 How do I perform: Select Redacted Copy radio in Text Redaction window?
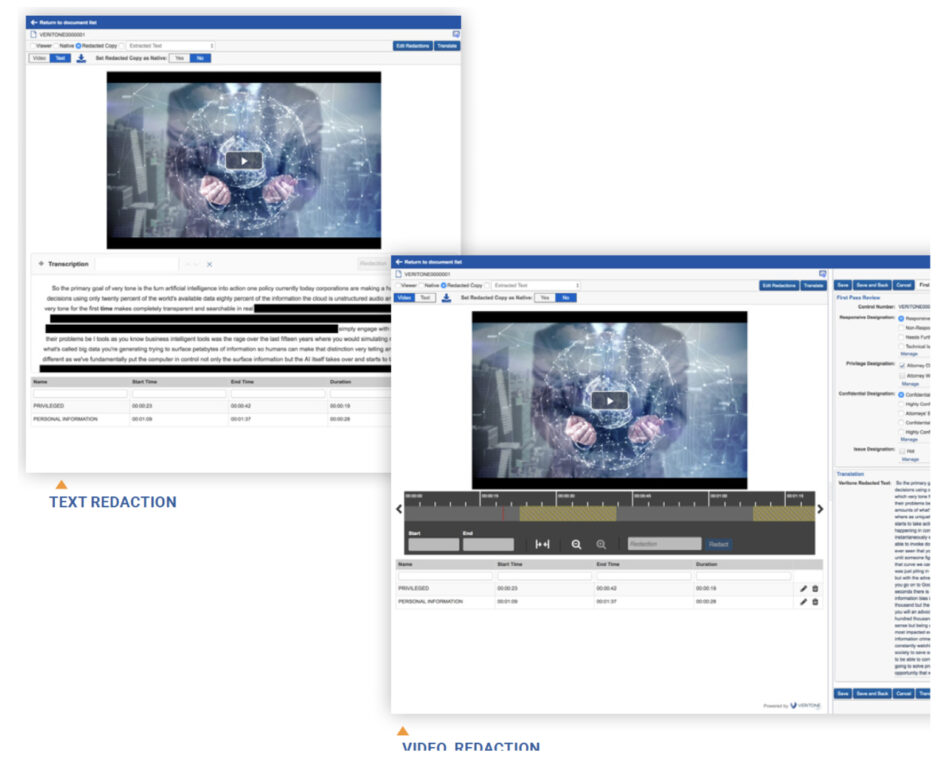coord(78,45)
